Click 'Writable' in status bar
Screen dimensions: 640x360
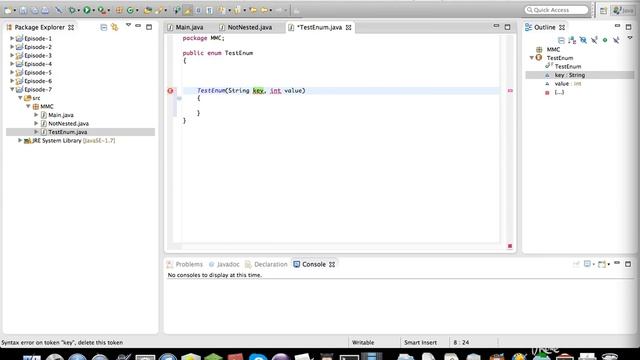(x=363, y=342)
